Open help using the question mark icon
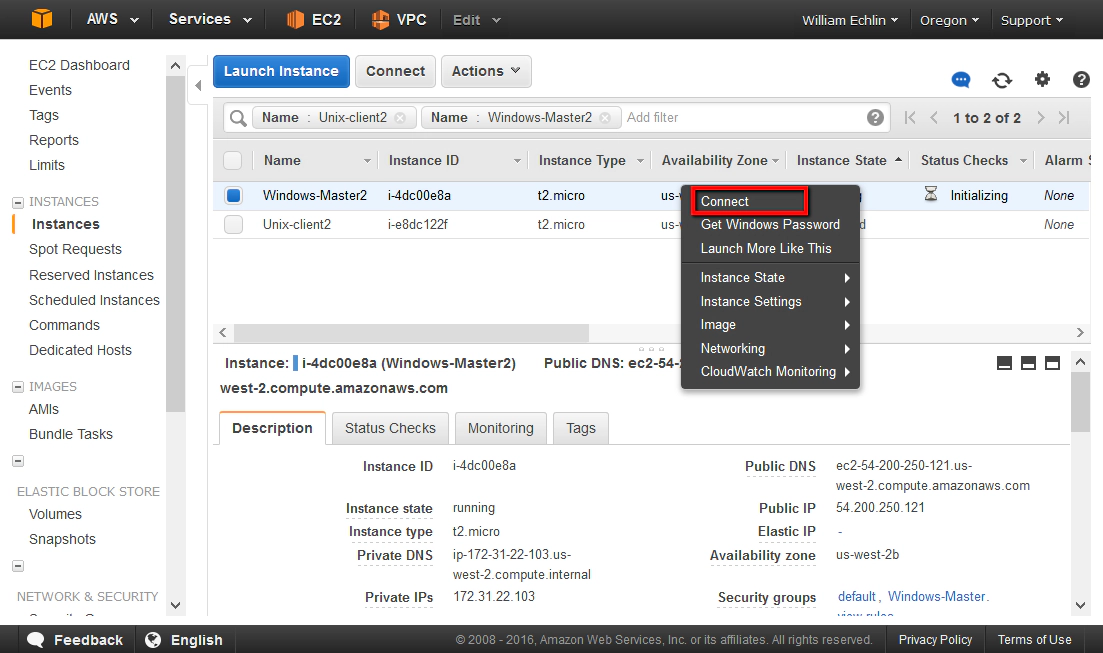The height and width of the screenshot is (653, 1103). (1081, 80)
